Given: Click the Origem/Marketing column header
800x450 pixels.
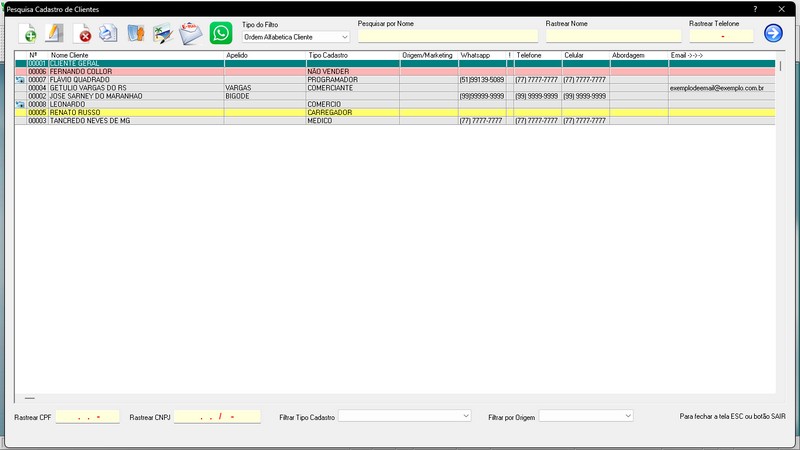Looking at the screenshot, I should click(x=429, y=55).
